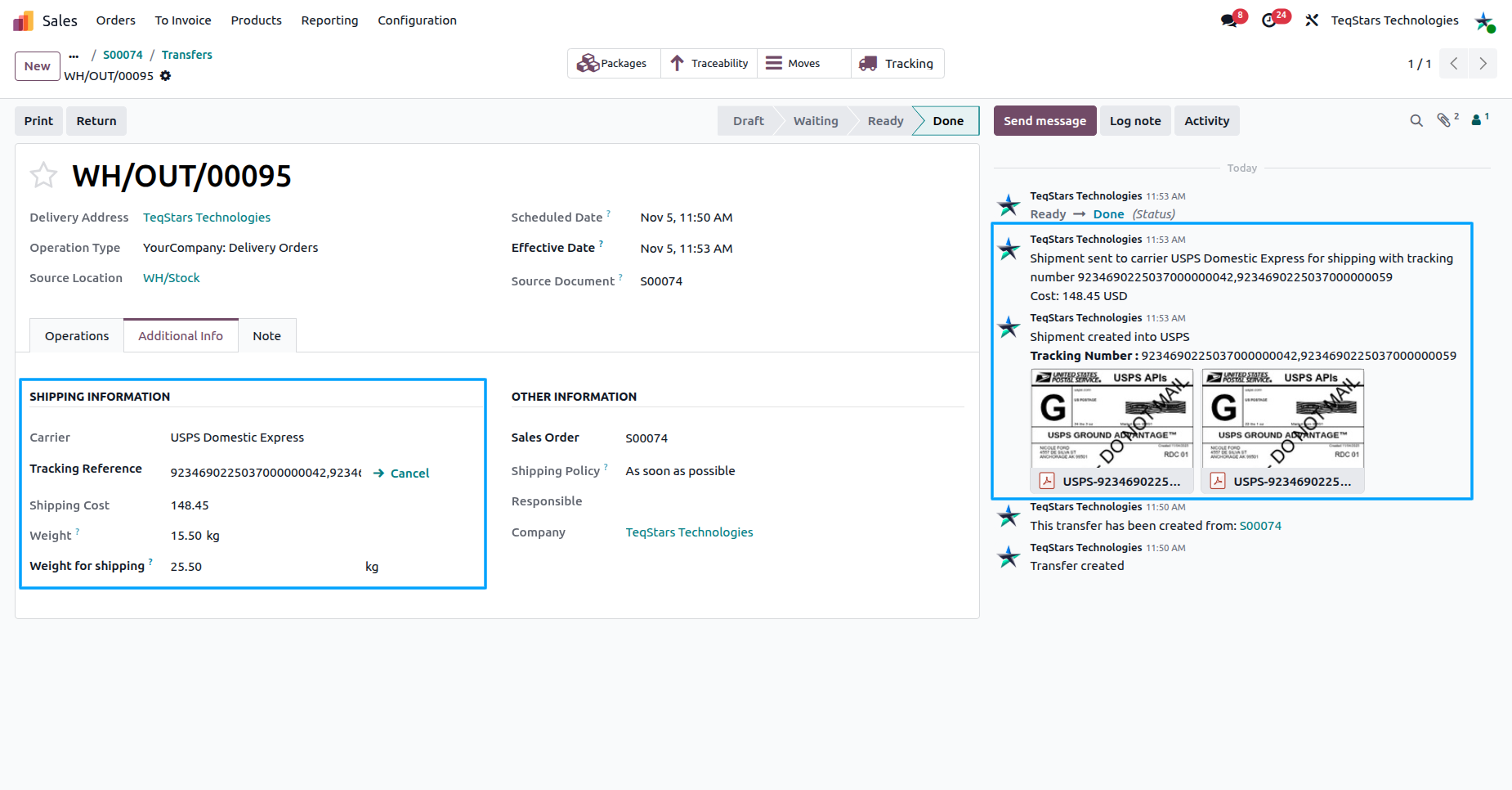Select the Additional Info tab
The width and height of the screenshot is (1512, 790).
click(x=181, y=336)
